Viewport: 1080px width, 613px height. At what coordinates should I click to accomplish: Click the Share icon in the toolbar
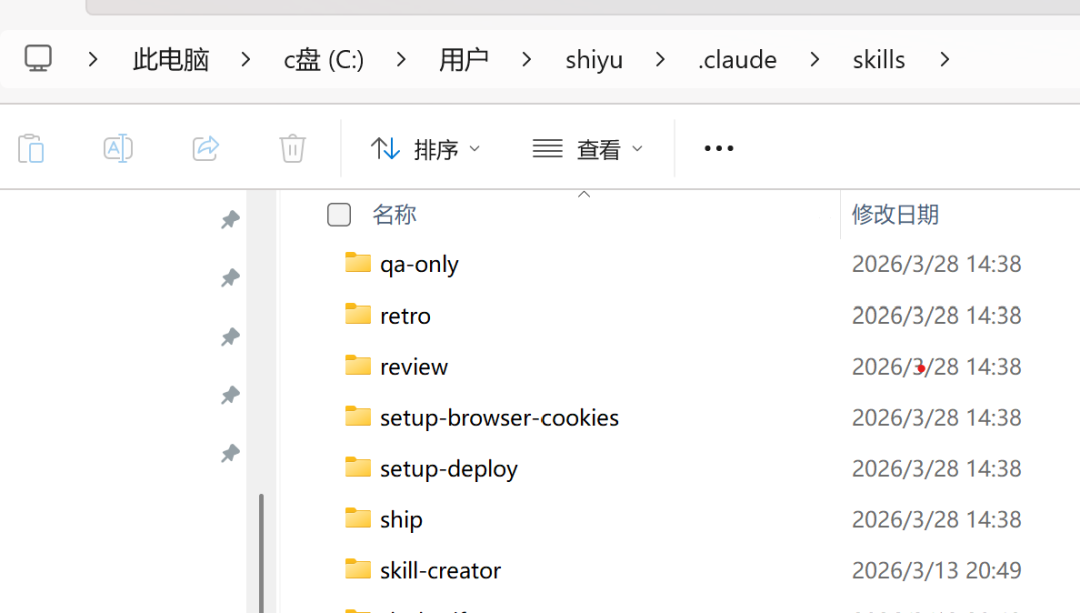pyautogui.click(x=204, y=148)
